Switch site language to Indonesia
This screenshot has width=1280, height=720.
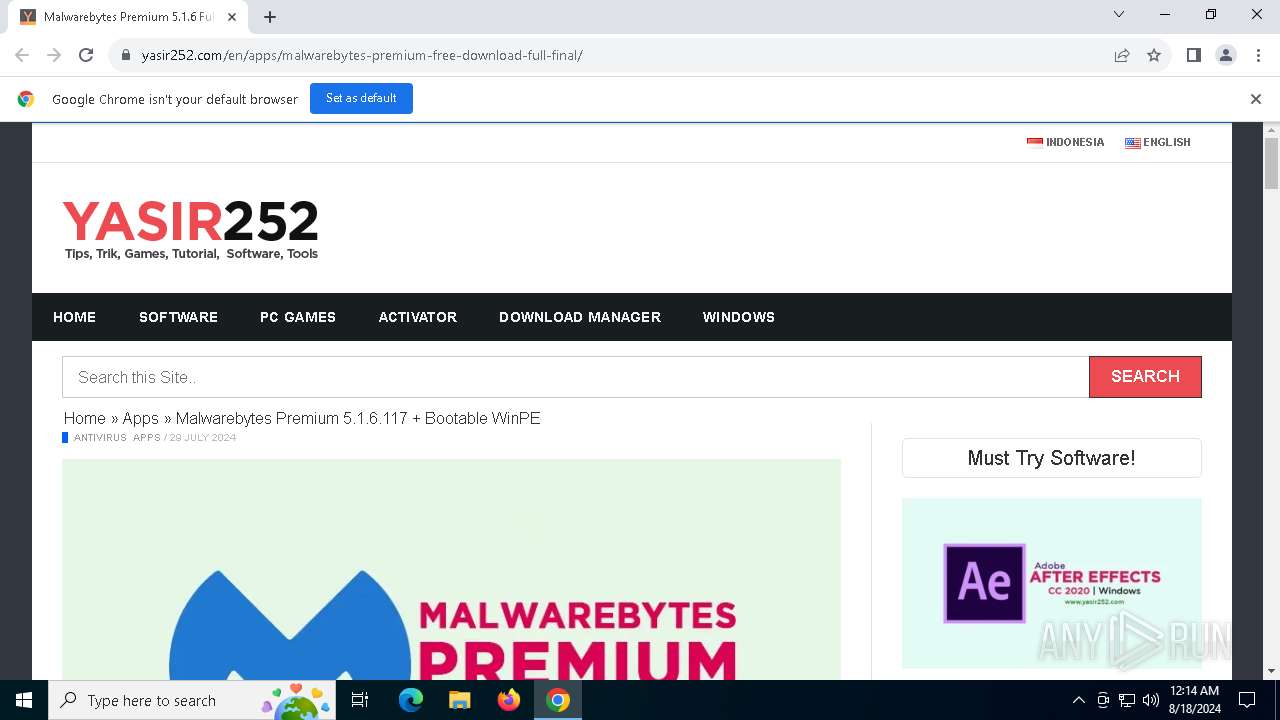(1066, 142)
